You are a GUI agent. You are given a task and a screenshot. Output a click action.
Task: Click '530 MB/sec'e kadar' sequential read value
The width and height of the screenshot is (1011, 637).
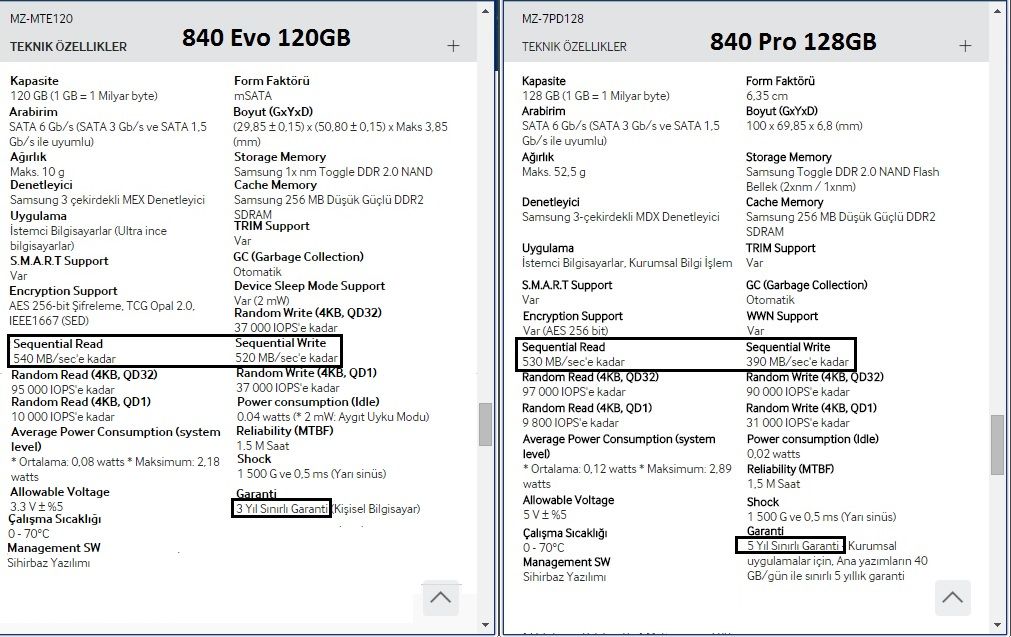click(x=573, y=361)
